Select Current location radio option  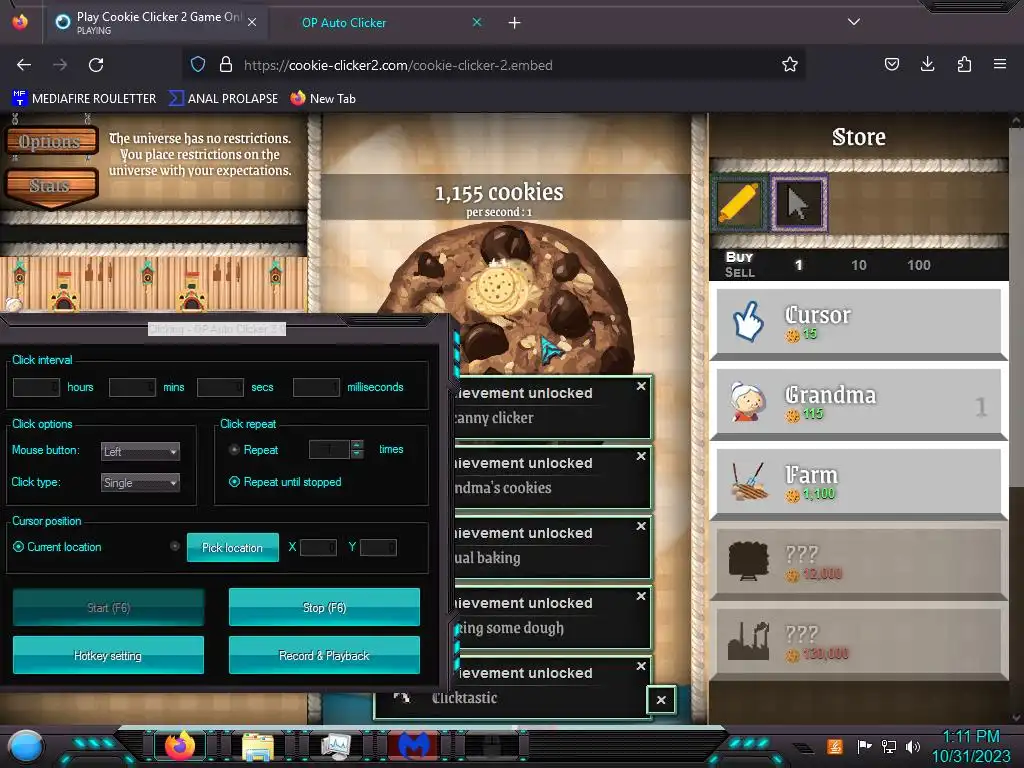click(x=18, y=547)
